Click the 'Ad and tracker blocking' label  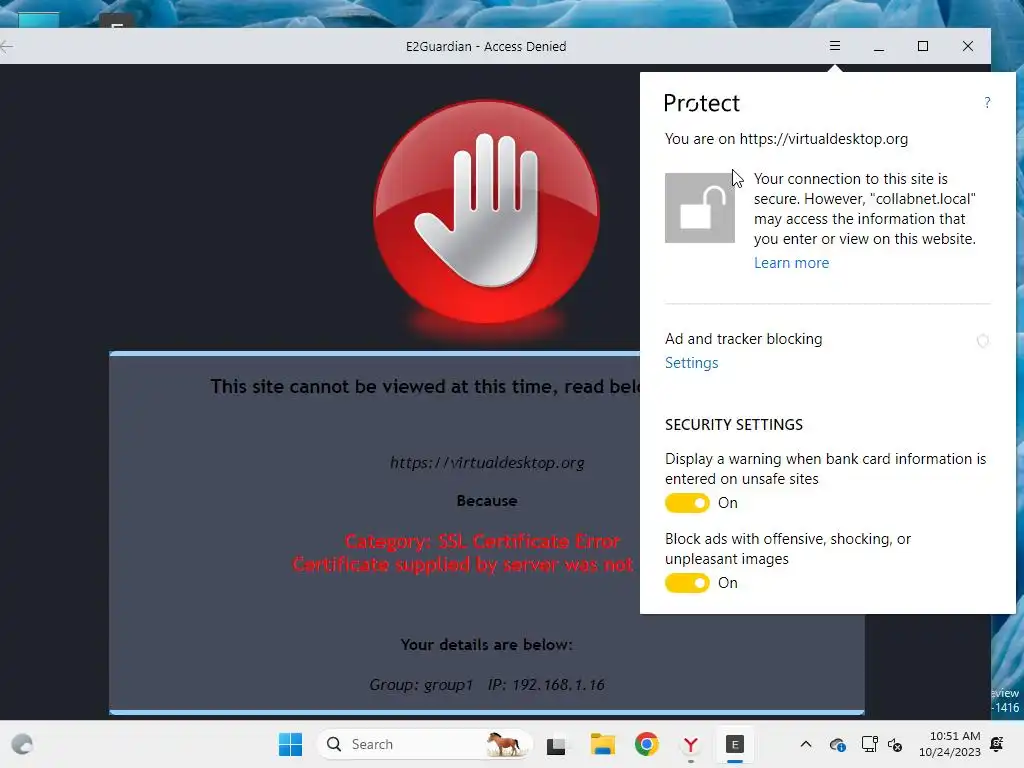pos(743,339)
